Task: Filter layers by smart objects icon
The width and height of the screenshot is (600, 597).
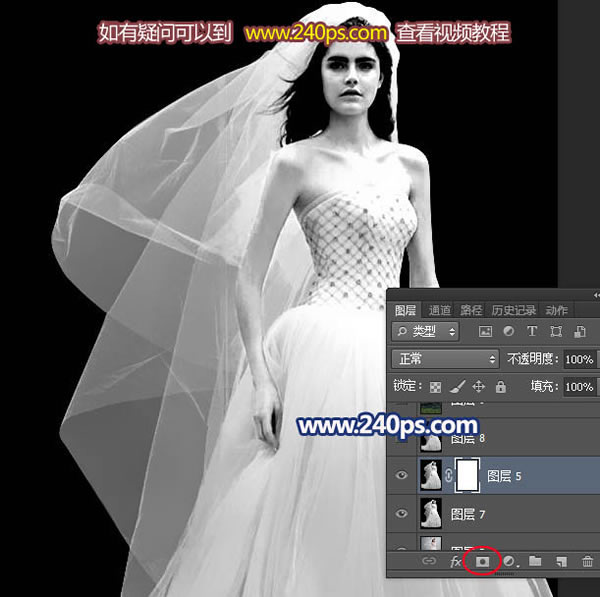Action: 580,331
